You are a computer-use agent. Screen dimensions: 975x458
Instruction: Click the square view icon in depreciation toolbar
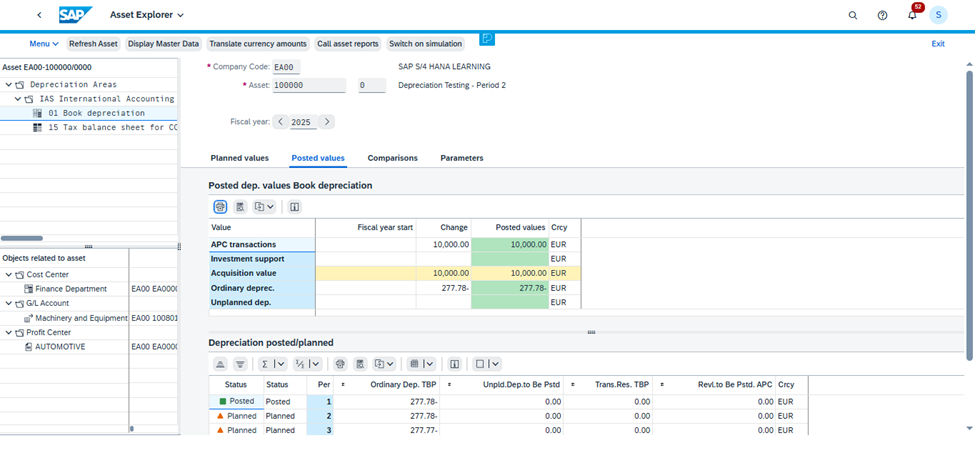pyautogui.click(x=480, y=364)
